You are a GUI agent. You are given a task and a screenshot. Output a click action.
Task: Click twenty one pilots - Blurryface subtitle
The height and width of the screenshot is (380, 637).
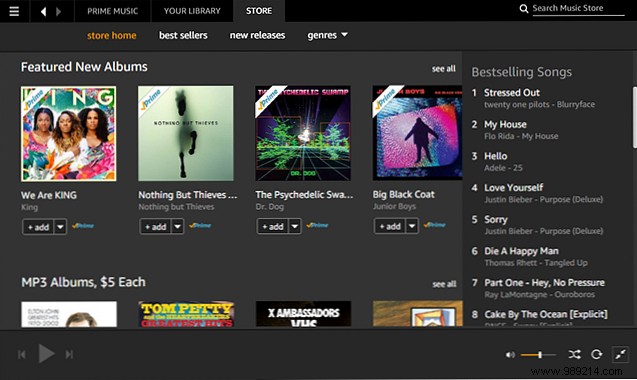point(539,105)
